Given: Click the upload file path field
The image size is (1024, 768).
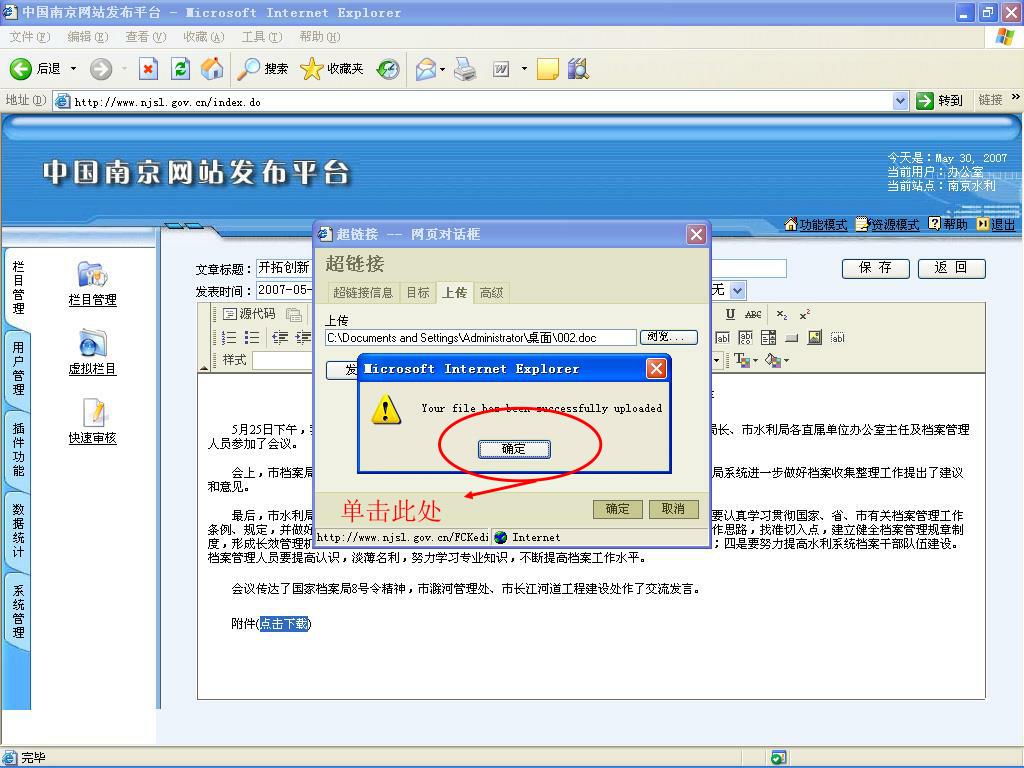Looking at the screenshot, I should click(x=481, y=338).
